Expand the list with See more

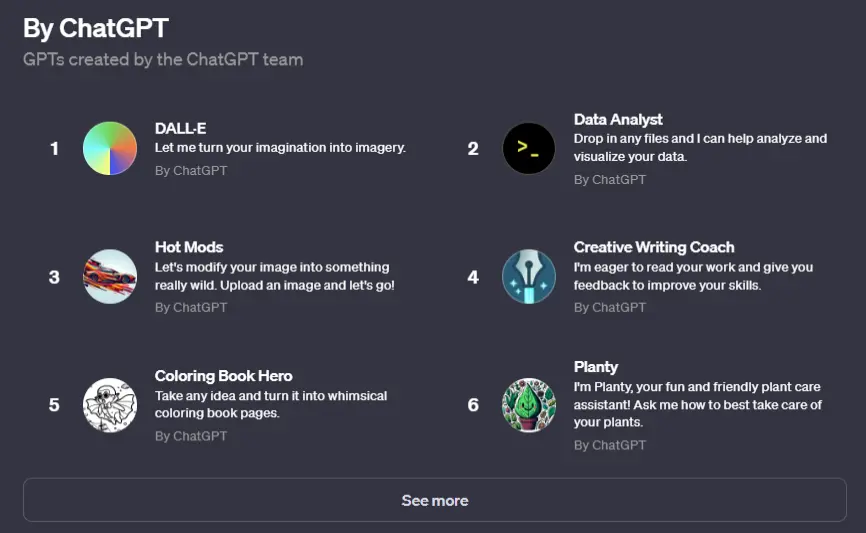click(x=435, y=500)
